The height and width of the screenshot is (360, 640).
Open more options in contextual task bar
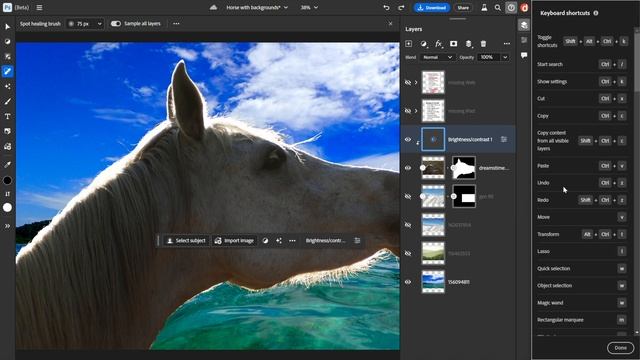point(292,241)
